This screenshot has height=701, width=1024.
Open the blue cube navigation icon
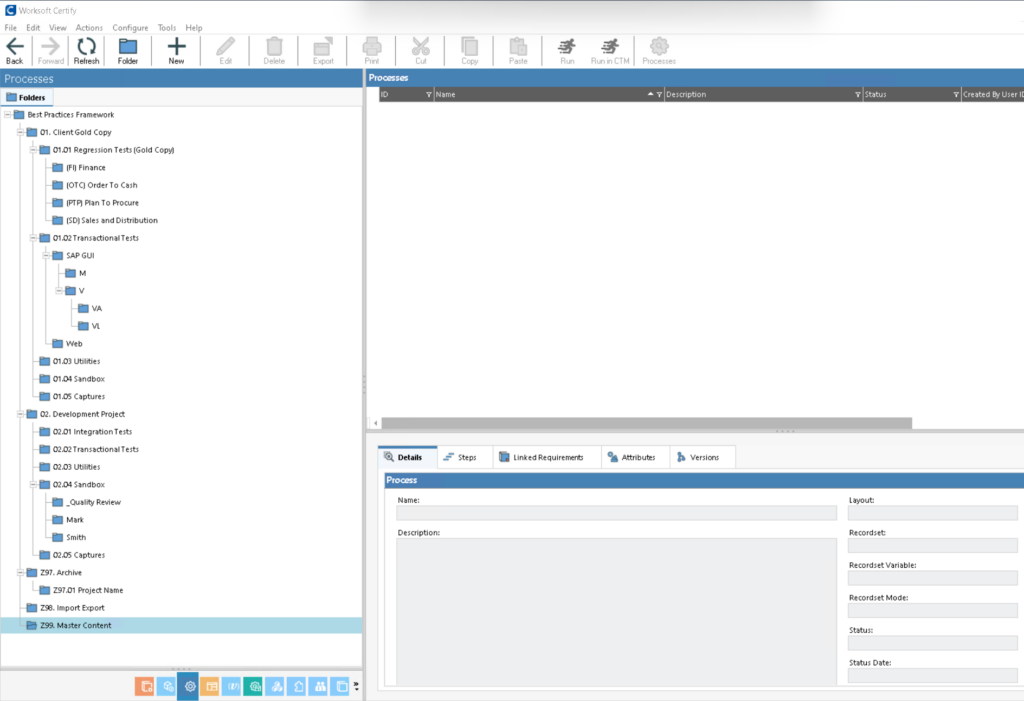pos(167,686)
